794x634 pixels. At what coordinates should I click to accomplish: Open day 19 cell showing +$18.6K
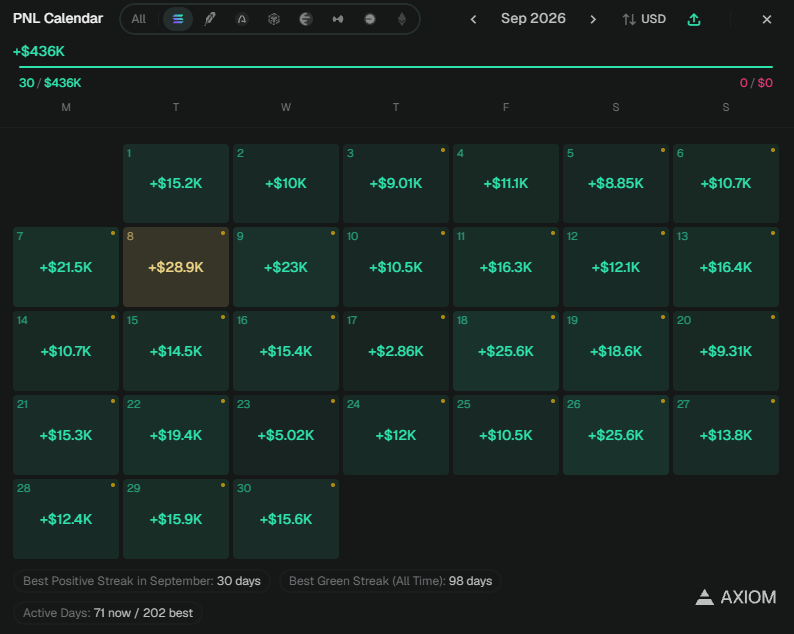(616, 351)
